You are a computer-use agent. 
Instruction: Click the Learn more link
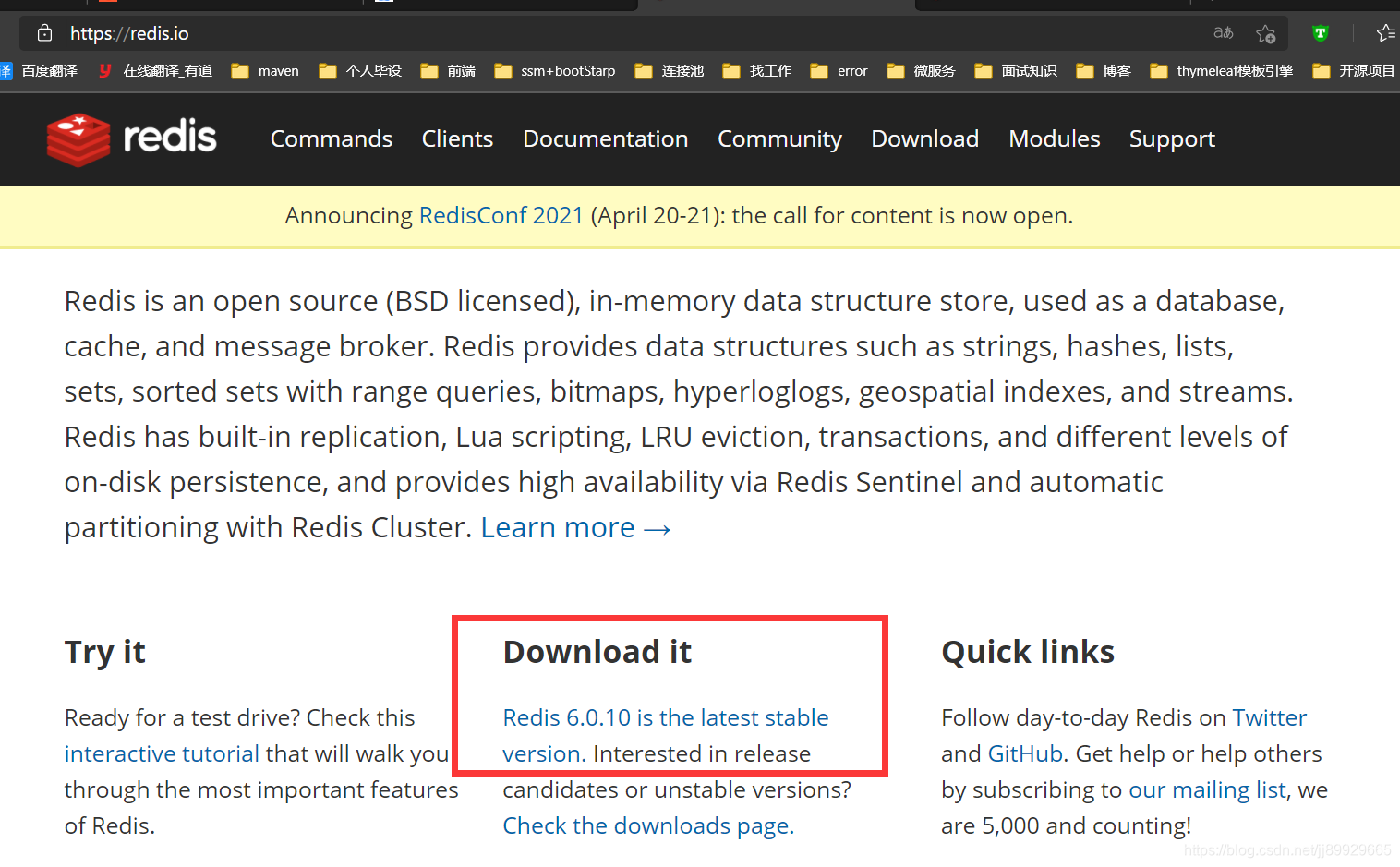click(x=575, y=527)
